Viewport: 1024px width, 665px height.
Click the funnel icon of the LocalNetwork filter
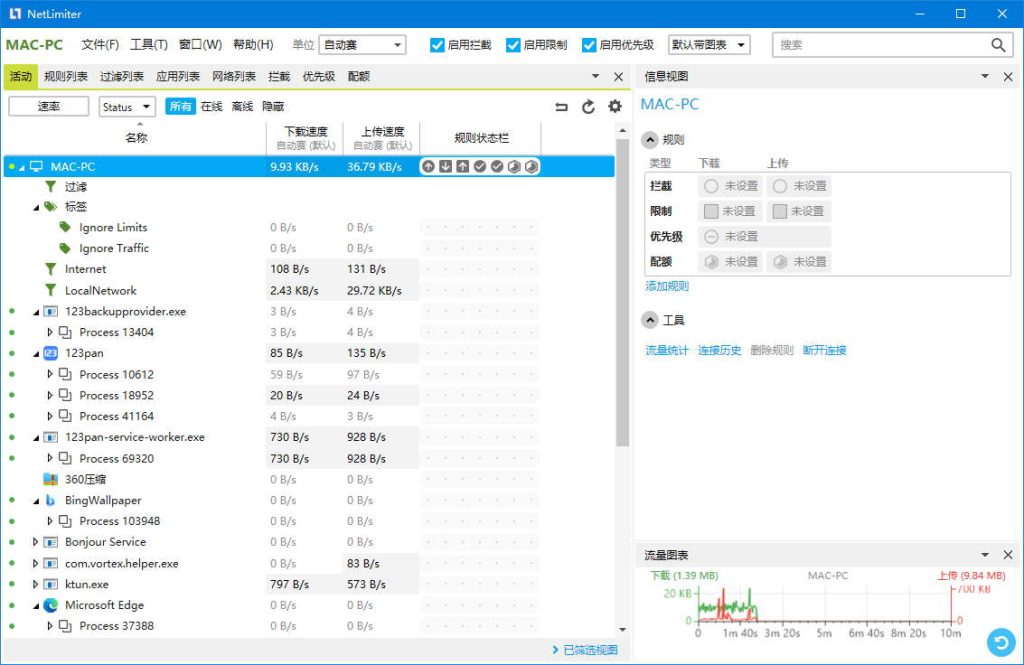click(50, 290)
